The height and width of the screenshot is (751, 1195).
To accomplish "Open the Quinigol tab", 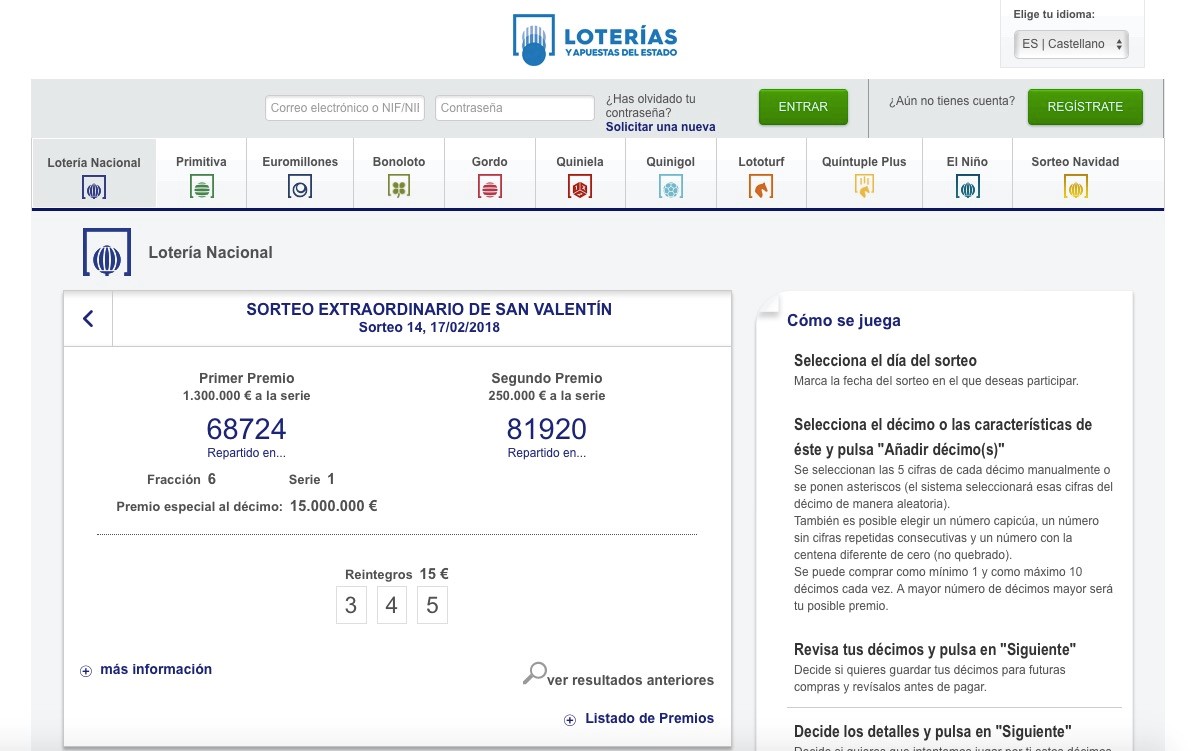I will [x=671, y=173].
